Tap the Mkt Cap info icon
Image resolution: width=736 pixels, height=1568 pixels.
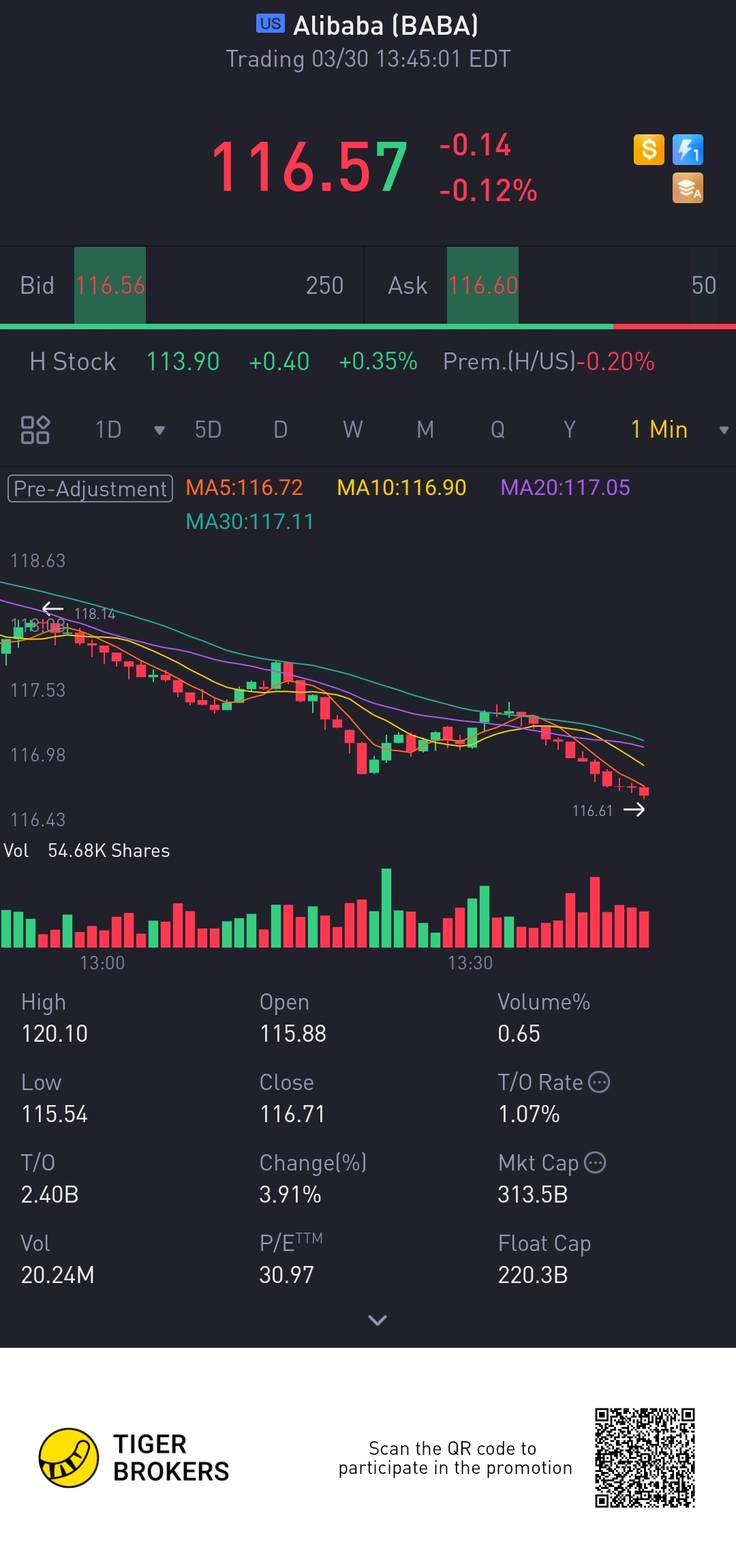click(595, 1162)
